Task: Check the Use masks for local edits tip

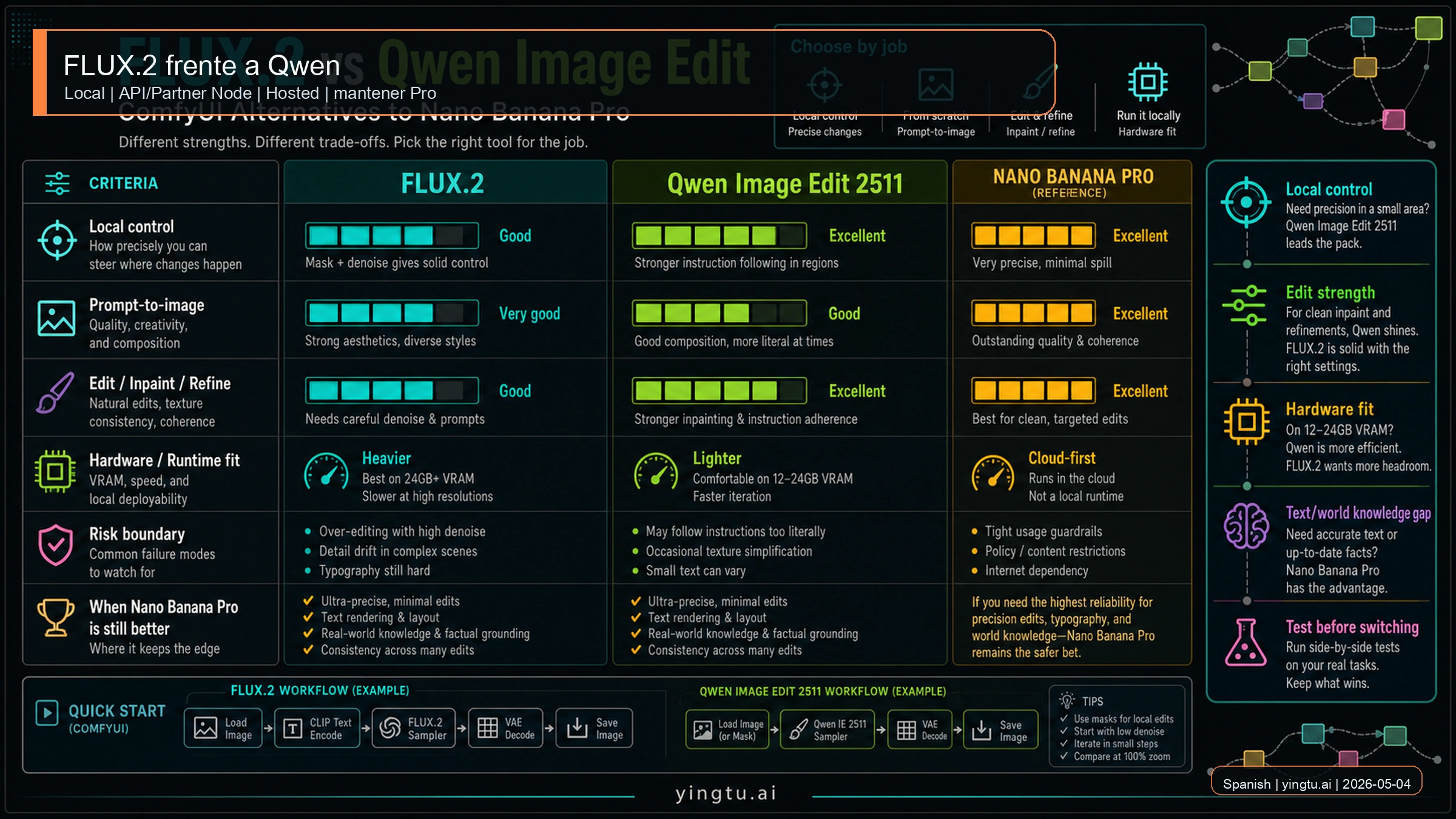Action: 1063,719
